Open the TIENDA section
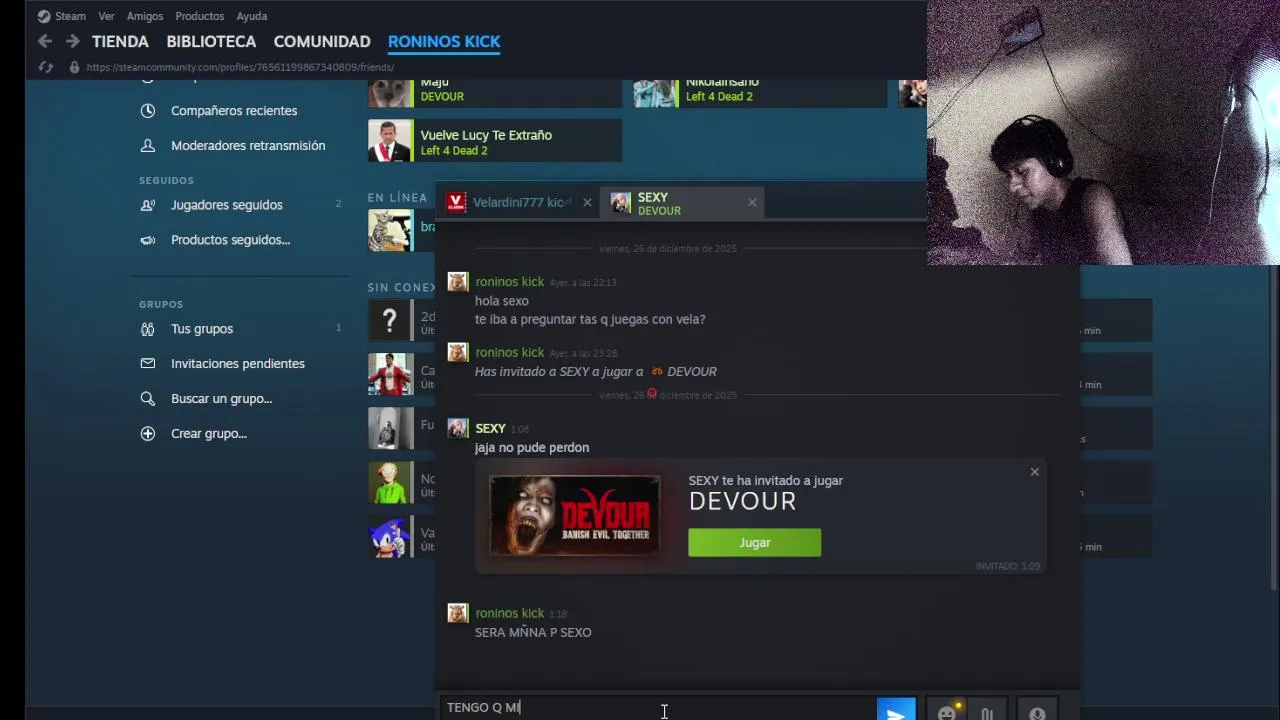Screen dimensions: 1280x720 tap(120, 41)
